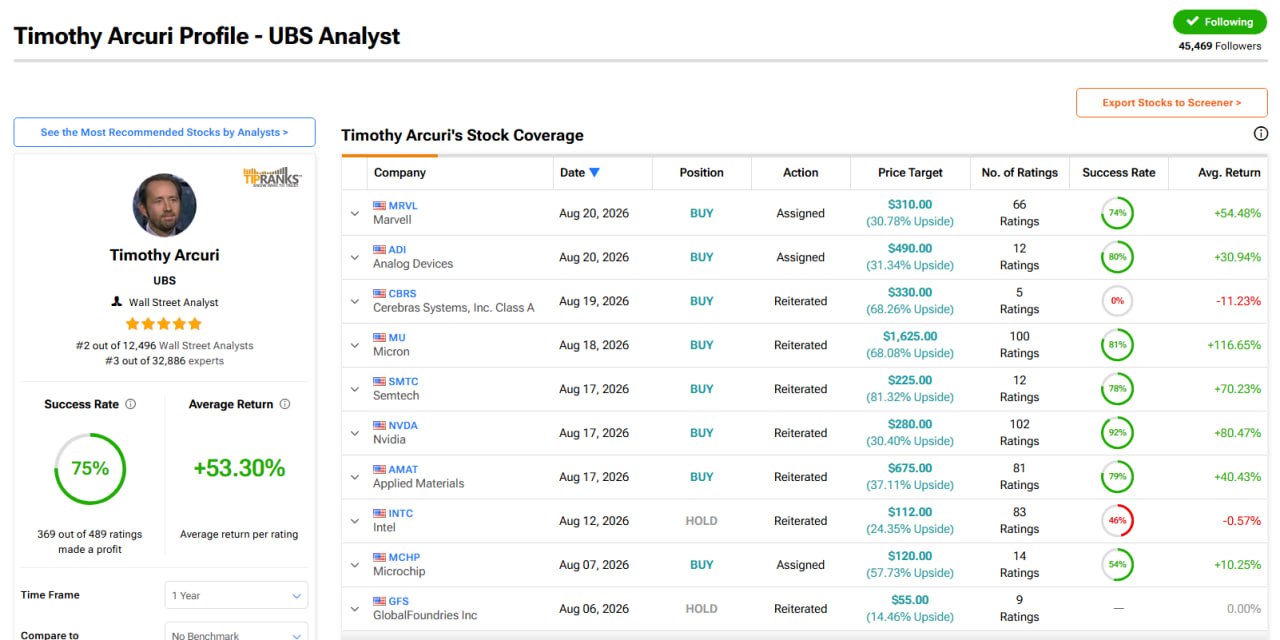Click the US flag icon beside INTC
This screenshot has width=1280, height=640.
coord(379,514)
